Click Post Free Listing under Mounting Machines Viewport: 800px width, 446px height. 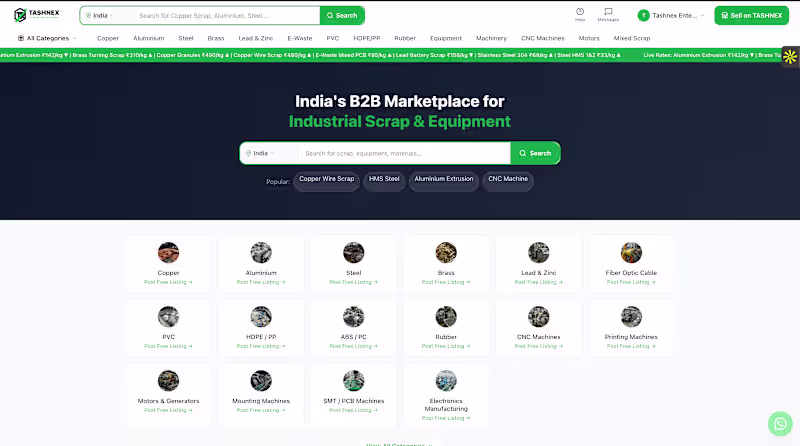261,410
